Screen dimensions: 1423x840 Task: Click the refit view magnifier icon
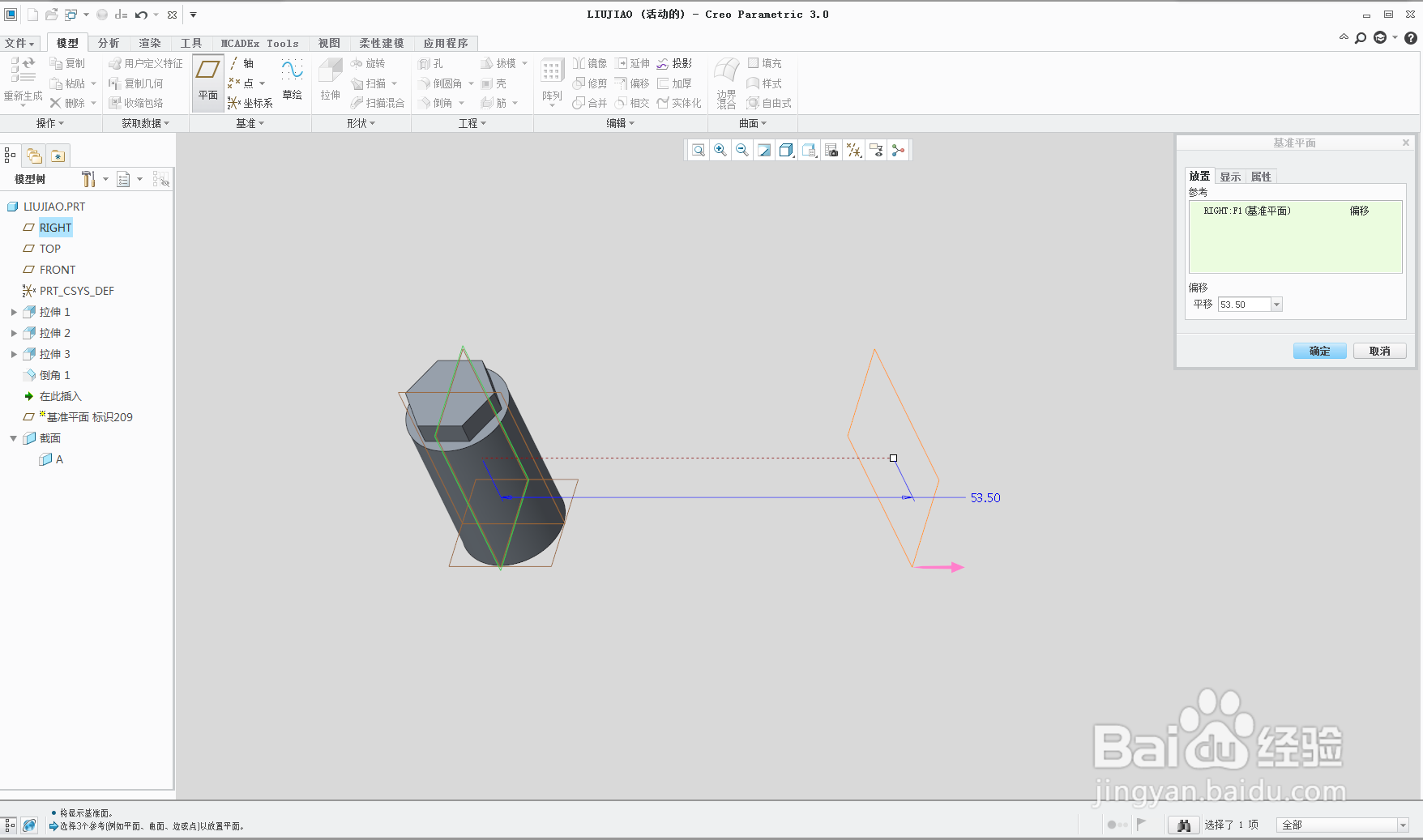tap(699, 150)
